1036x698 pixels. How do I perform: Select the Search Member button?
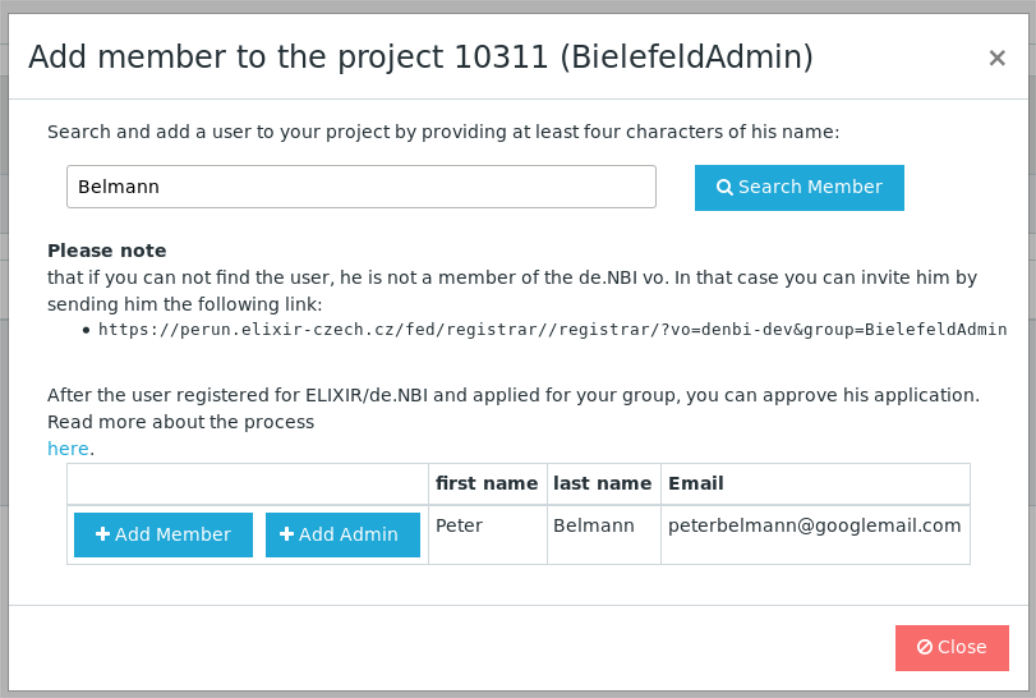click(799, 187)
